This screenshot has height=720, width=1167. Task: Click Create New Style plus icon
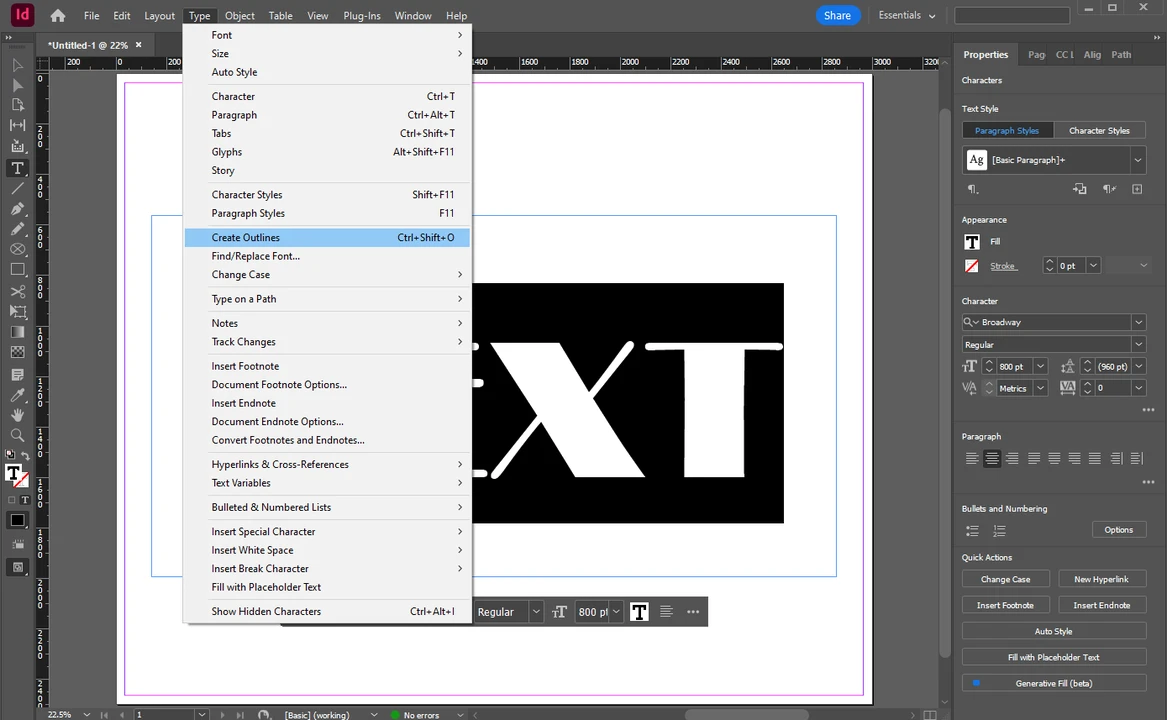[x=1136, y=189]
